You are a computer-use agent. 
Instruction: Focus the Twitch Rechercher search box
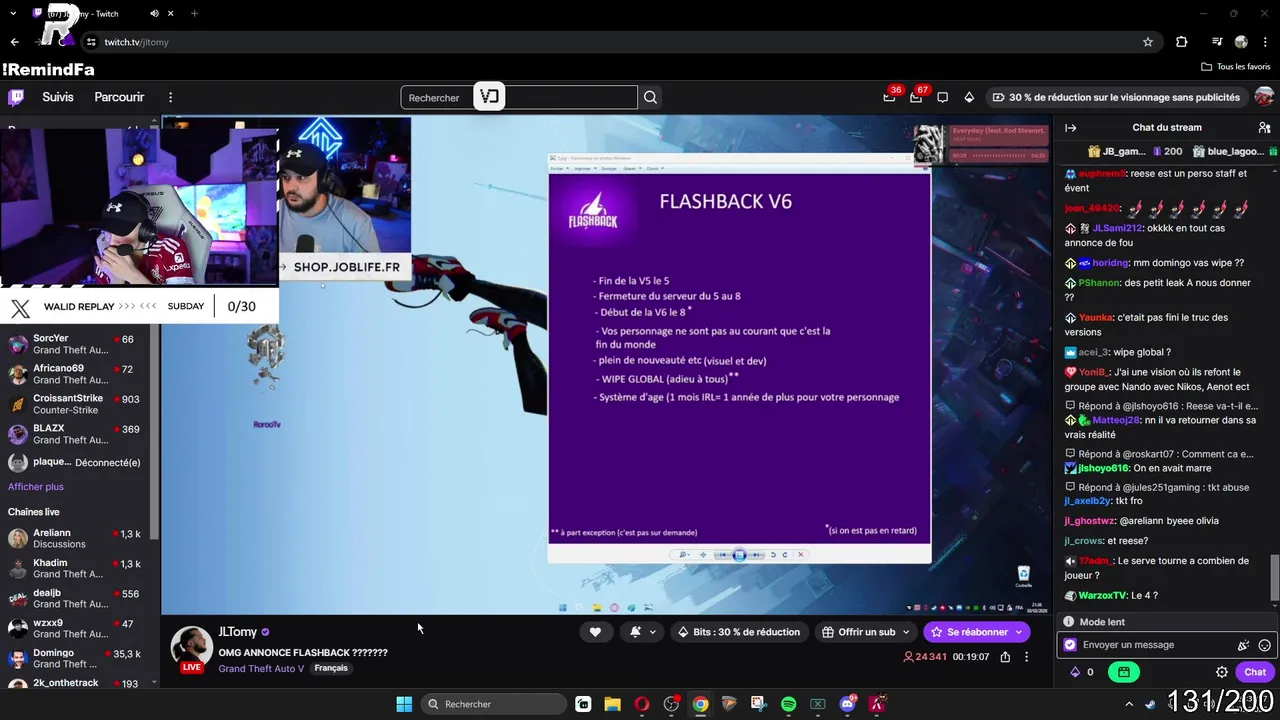(x=519, y=97)
